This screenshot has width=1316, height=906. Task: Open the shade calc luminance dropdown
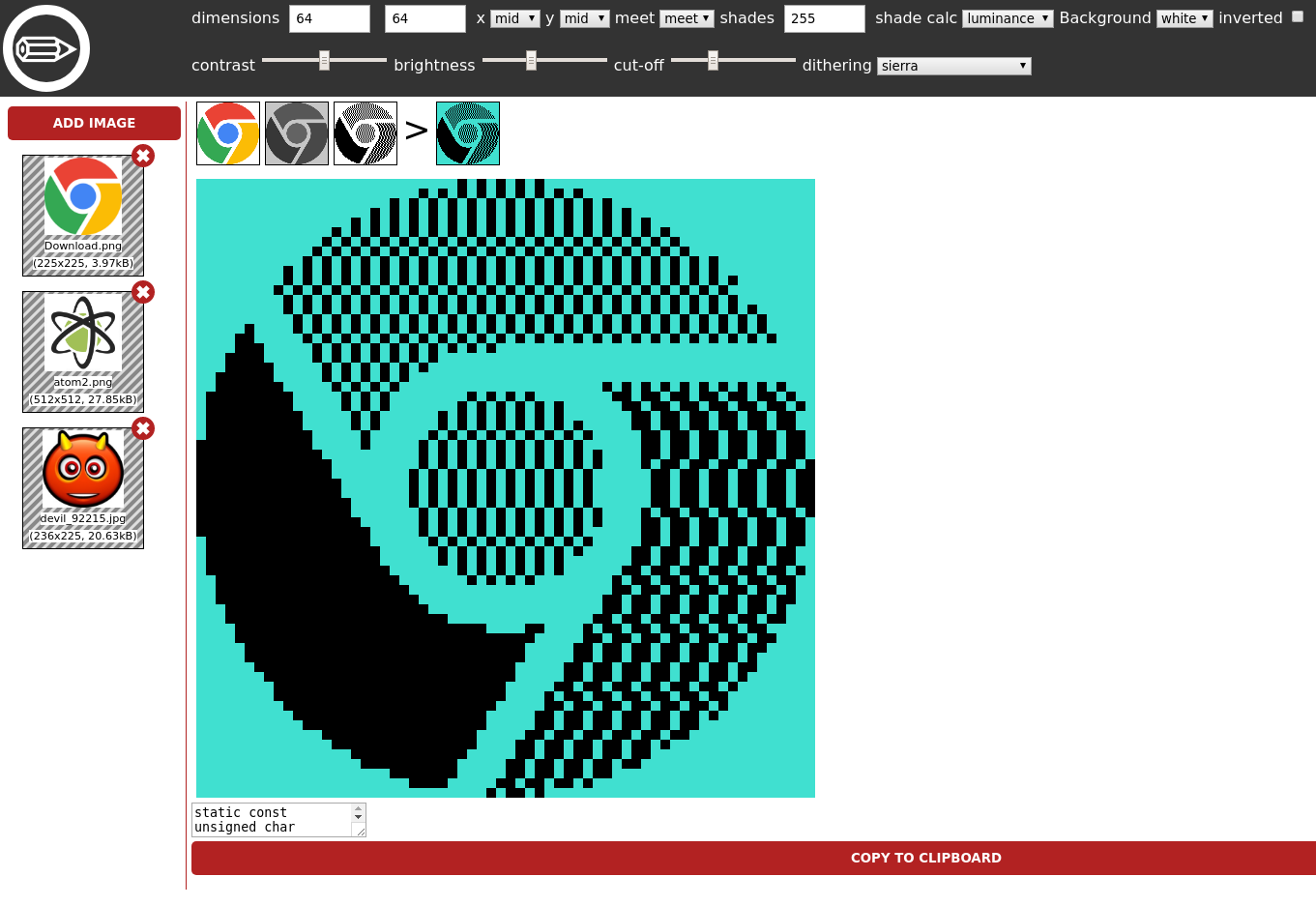tap(1008, 18)
